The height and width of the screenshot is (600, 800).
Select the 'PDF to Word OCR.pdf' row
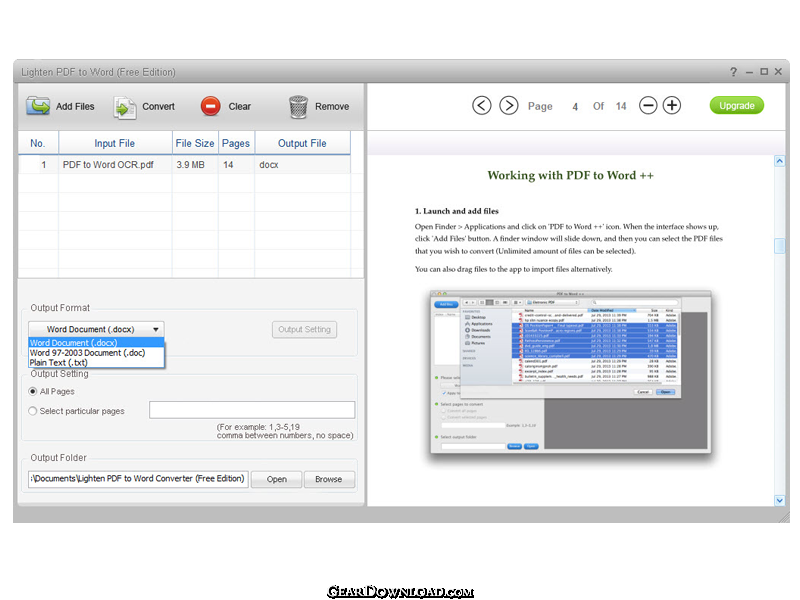tap(184, 165)
